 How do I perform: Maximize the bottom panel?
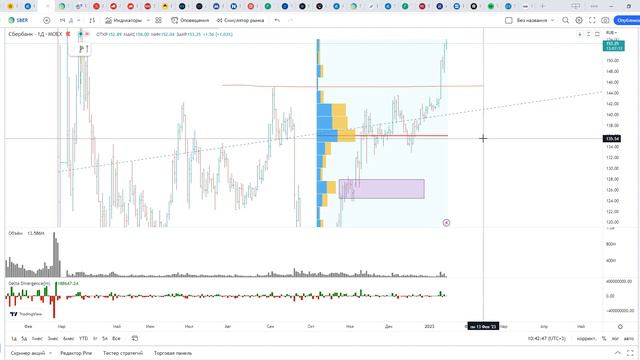point(631,353)
